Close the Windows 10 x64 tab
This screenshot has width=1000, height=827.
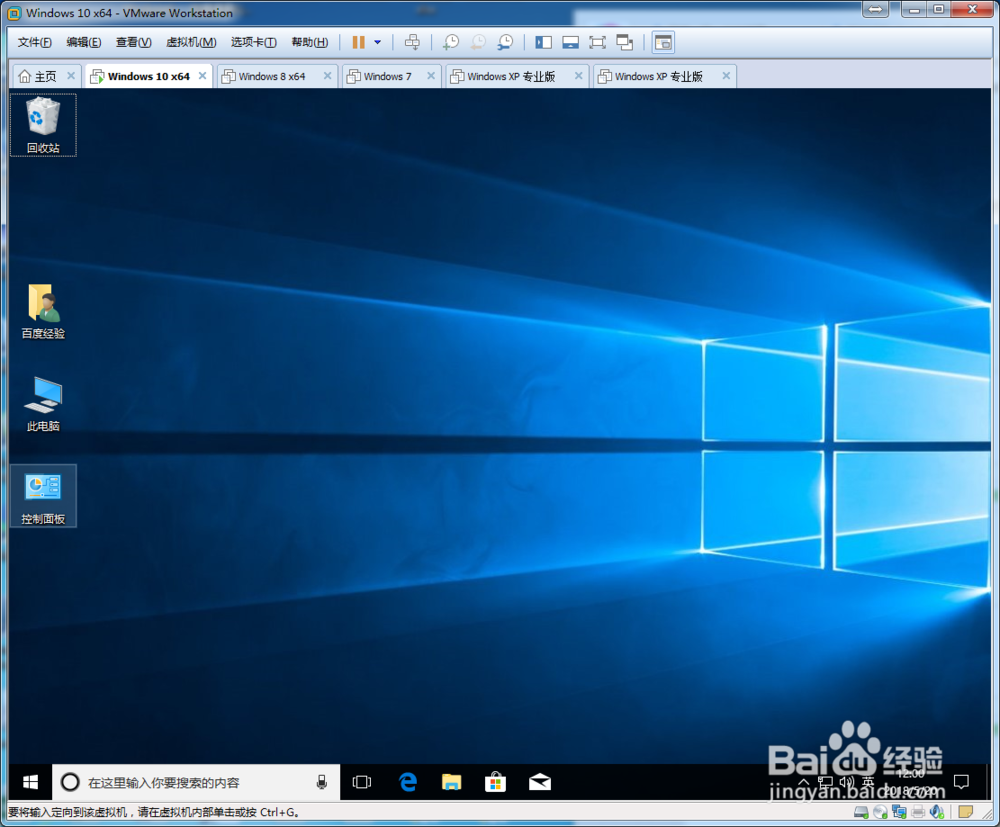202,76
